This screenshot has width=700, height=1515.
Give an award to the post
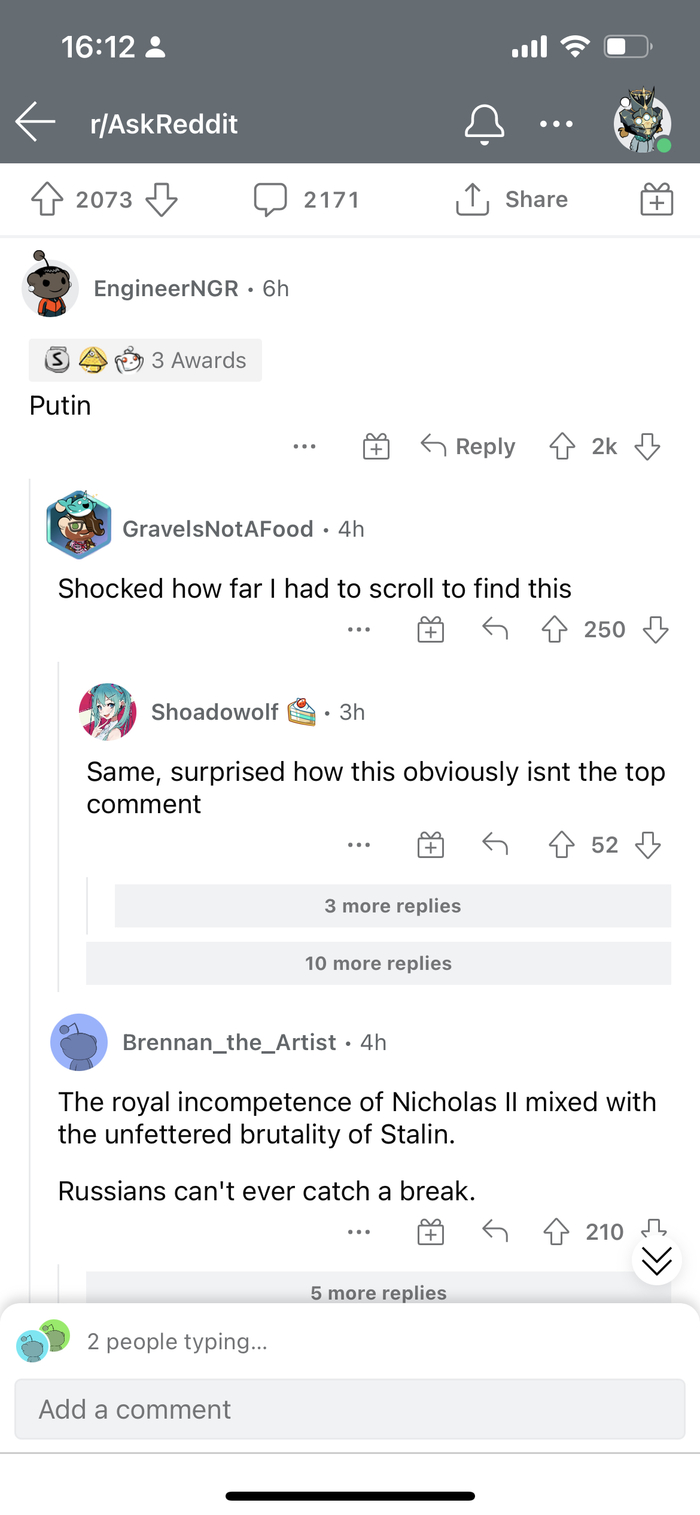[656, 200]
